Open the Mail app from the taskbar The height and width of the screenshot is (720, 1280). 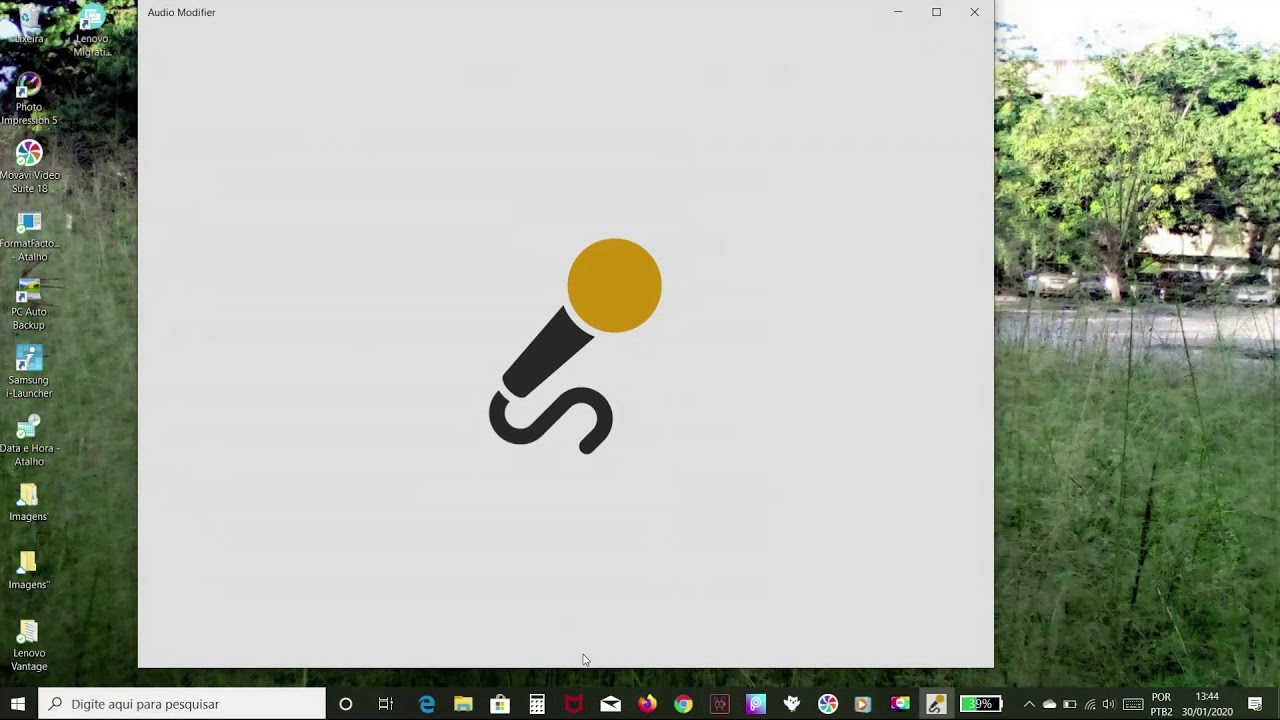pyautogui.click(x=610, y=704)
